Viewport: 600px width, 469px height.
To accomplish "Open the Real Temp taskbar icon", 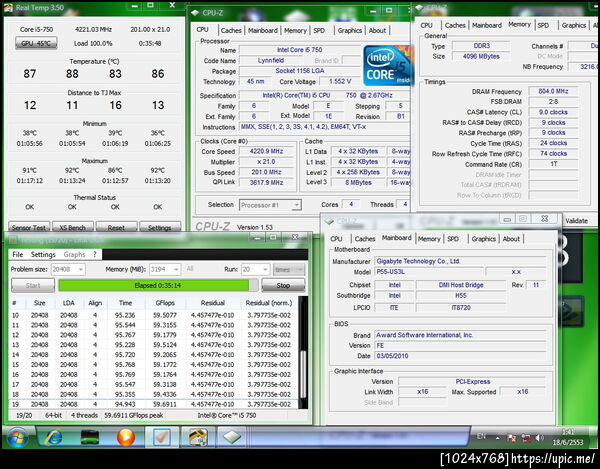I will (197, 437).
